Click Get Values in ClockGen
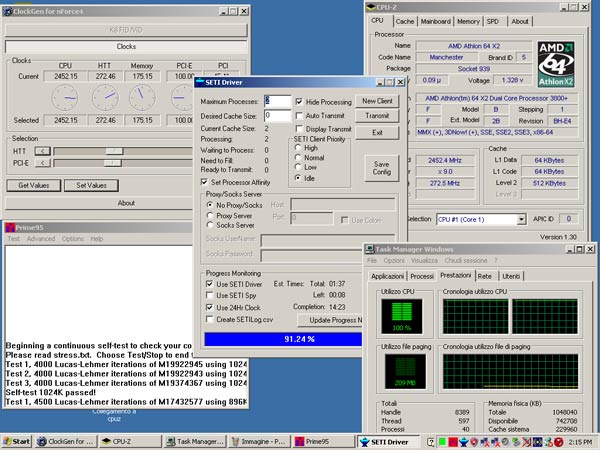 34,185
